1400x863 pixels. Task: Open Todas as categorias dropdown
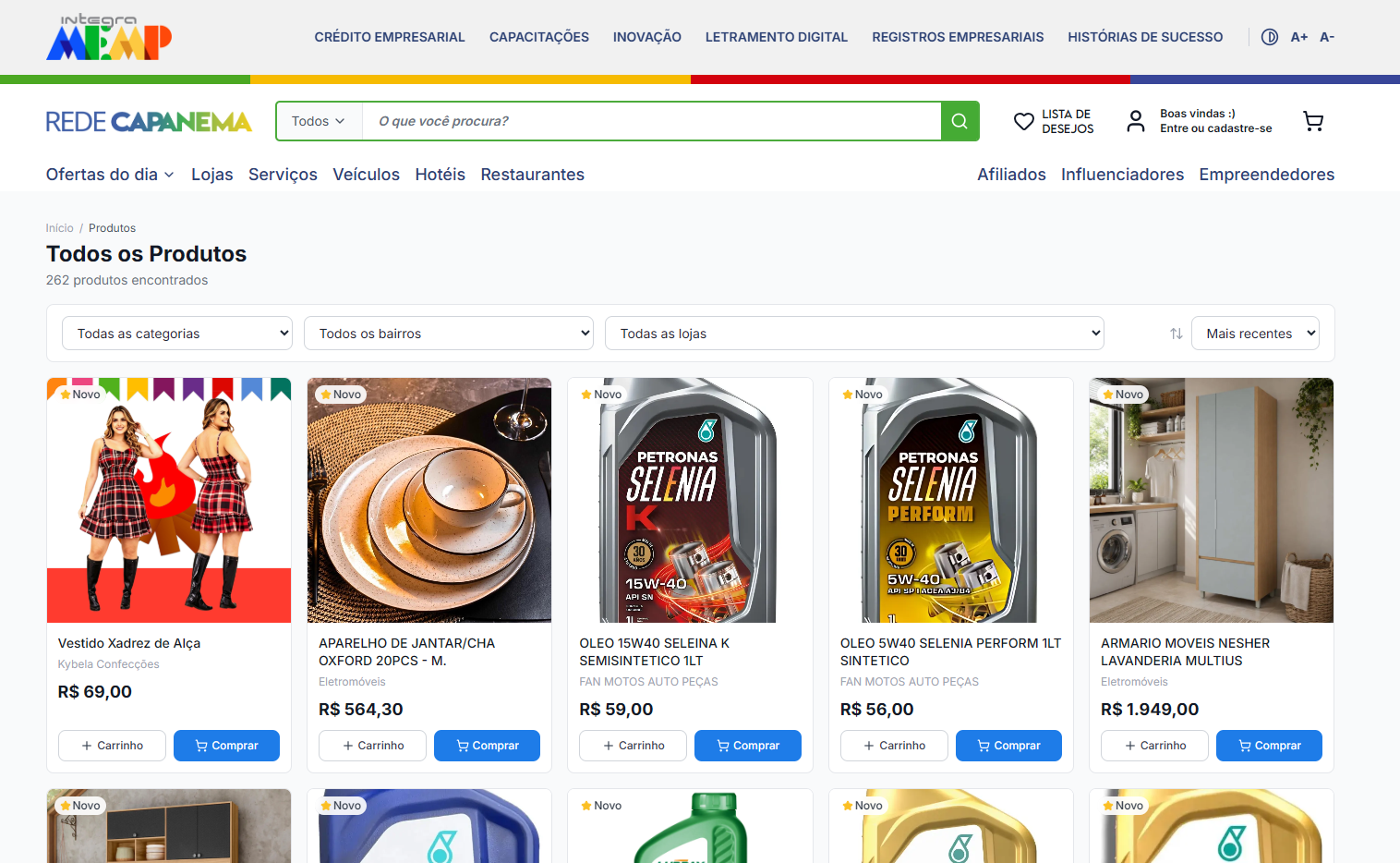177,334
